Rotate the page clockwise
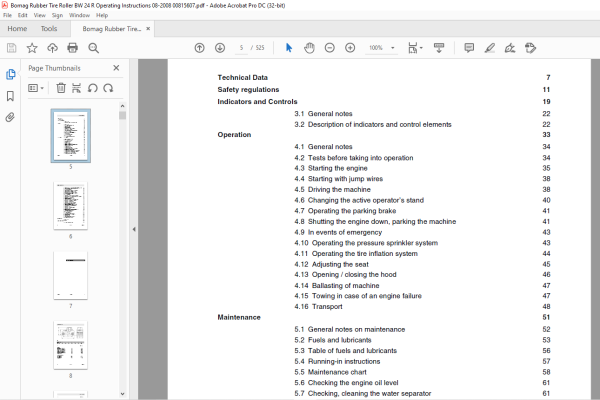Viewport: 600px width, 400px height. coord(108,88)
